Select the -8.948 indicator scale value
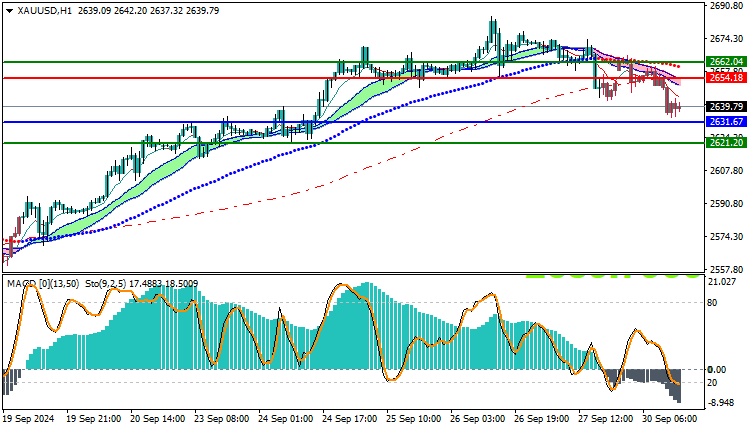 721,403
